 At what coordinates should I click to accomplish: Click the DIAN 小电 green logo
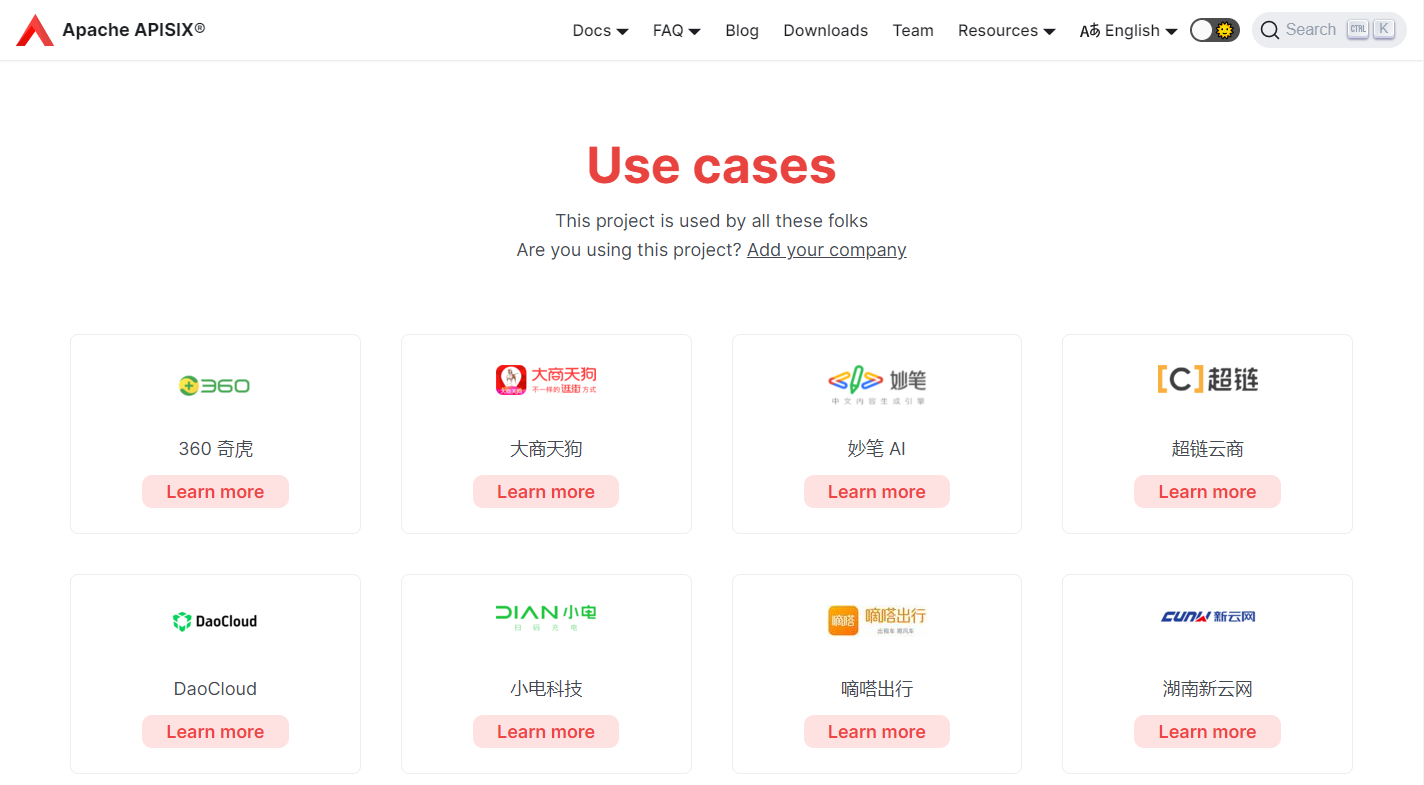(x=546, y=617)
